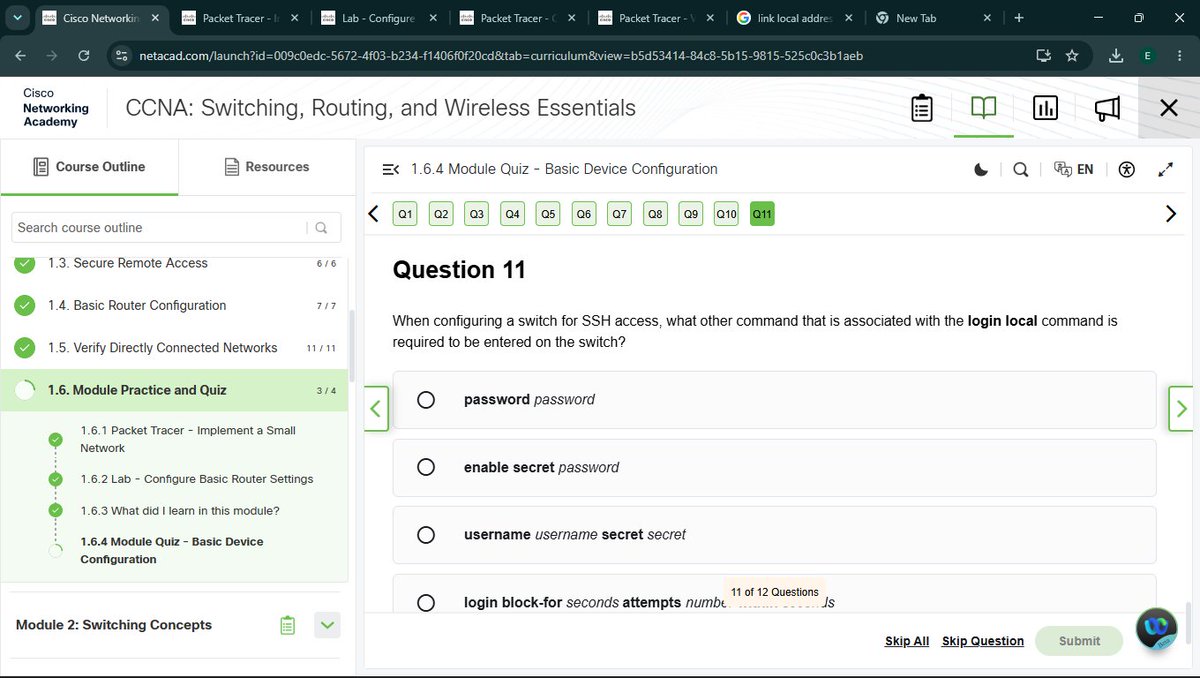Screen dimensions: 1200x678
Task: Go back in browser history
Action: 20,56
